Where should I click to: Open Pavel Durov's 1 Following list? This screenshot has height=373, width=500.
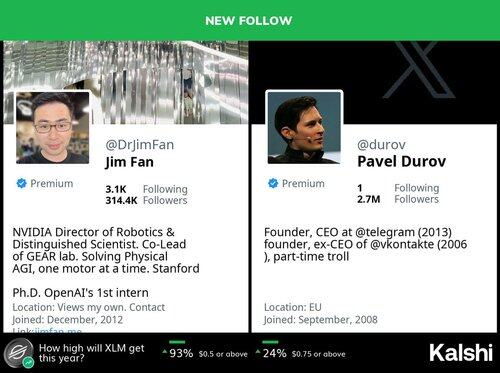point(398,188)
